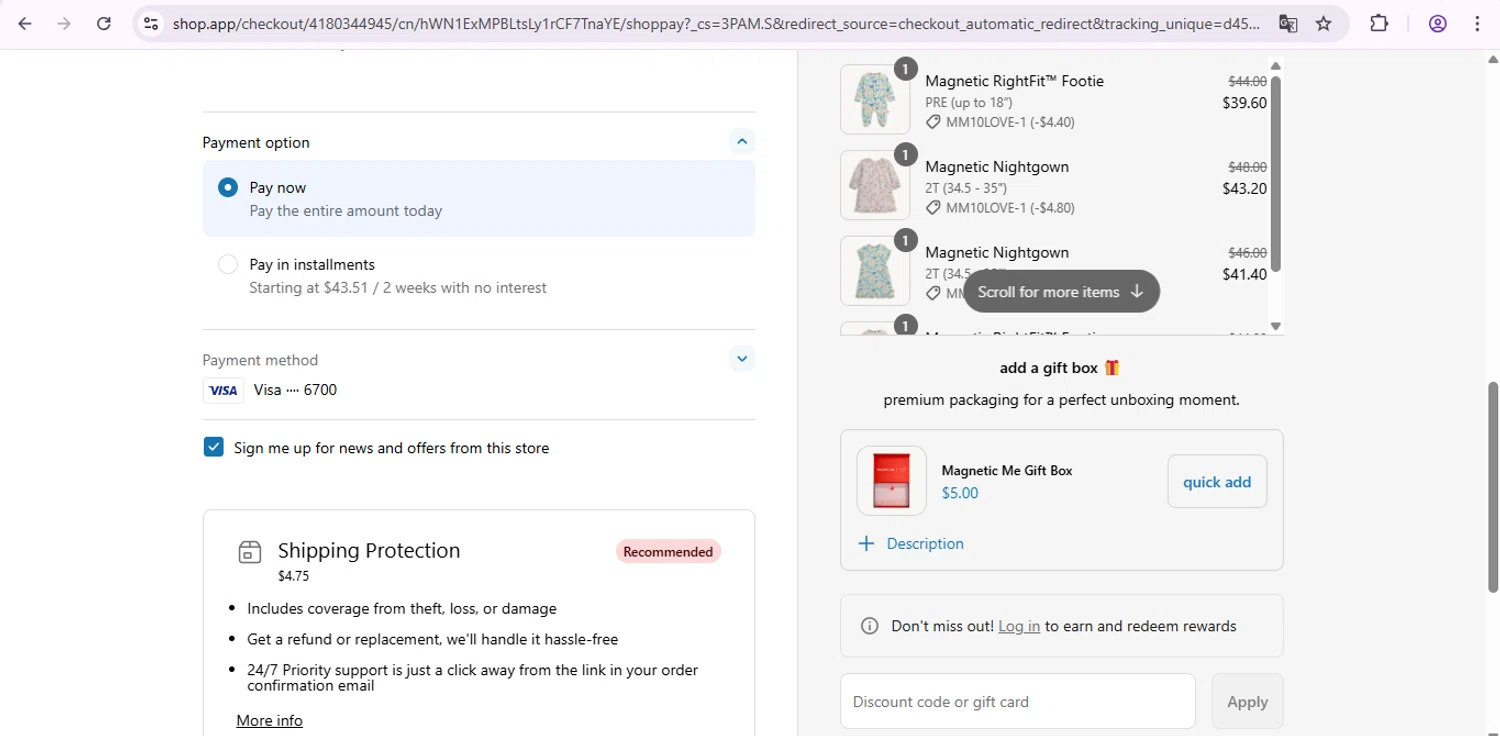The image size is (1500, 736).
Task: Click the order items scroll-up arrow
Action: pos(1275,67)
